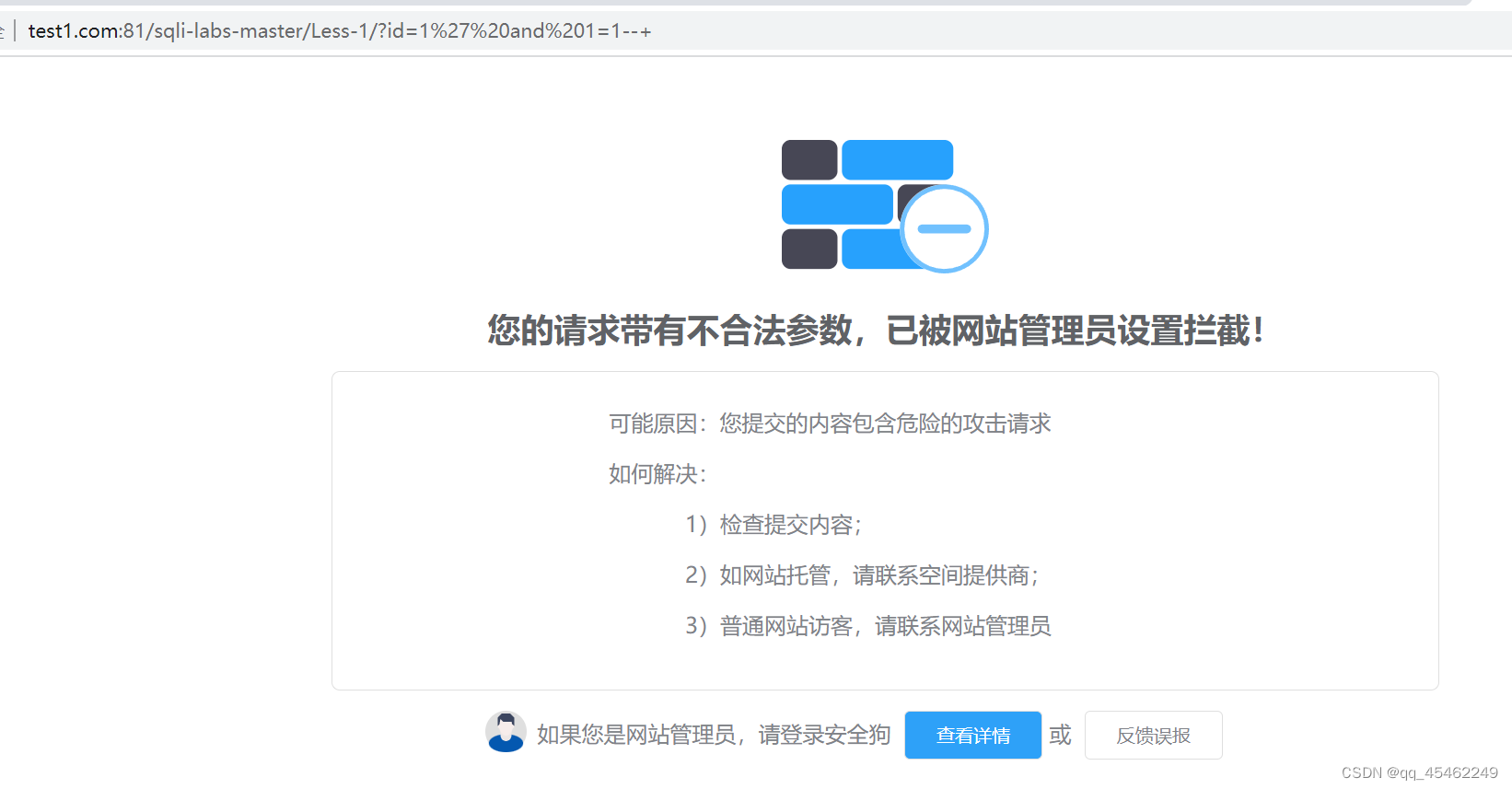The width and height of the screenshot is (1512, 789).
Task: Click the heading 您的请求带有不合法参数
Action: click(669, 331)
